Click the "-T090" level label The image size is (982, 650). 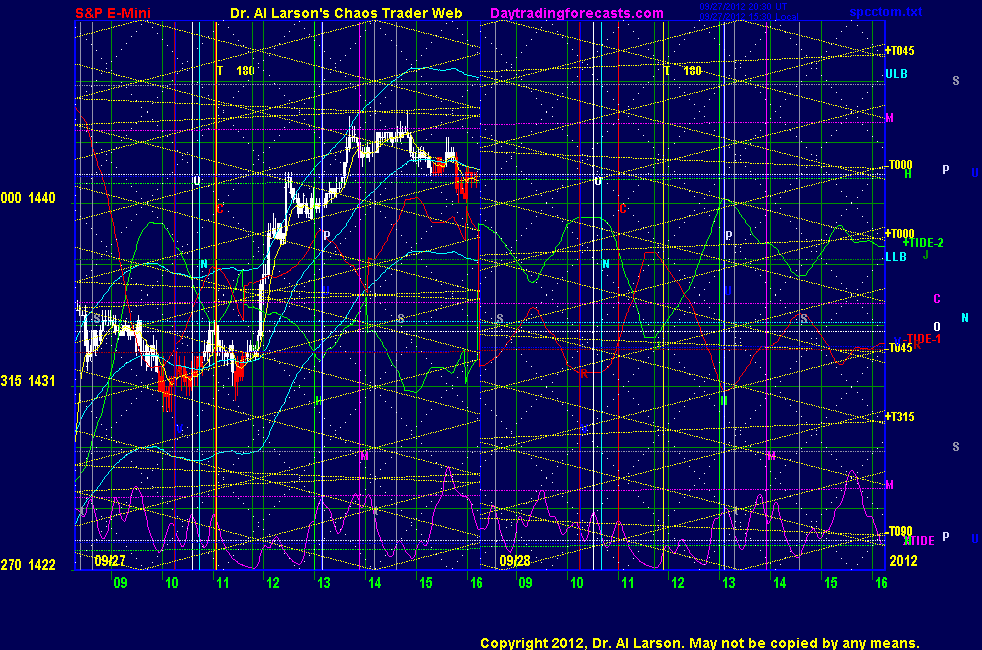tap(899, 532)
